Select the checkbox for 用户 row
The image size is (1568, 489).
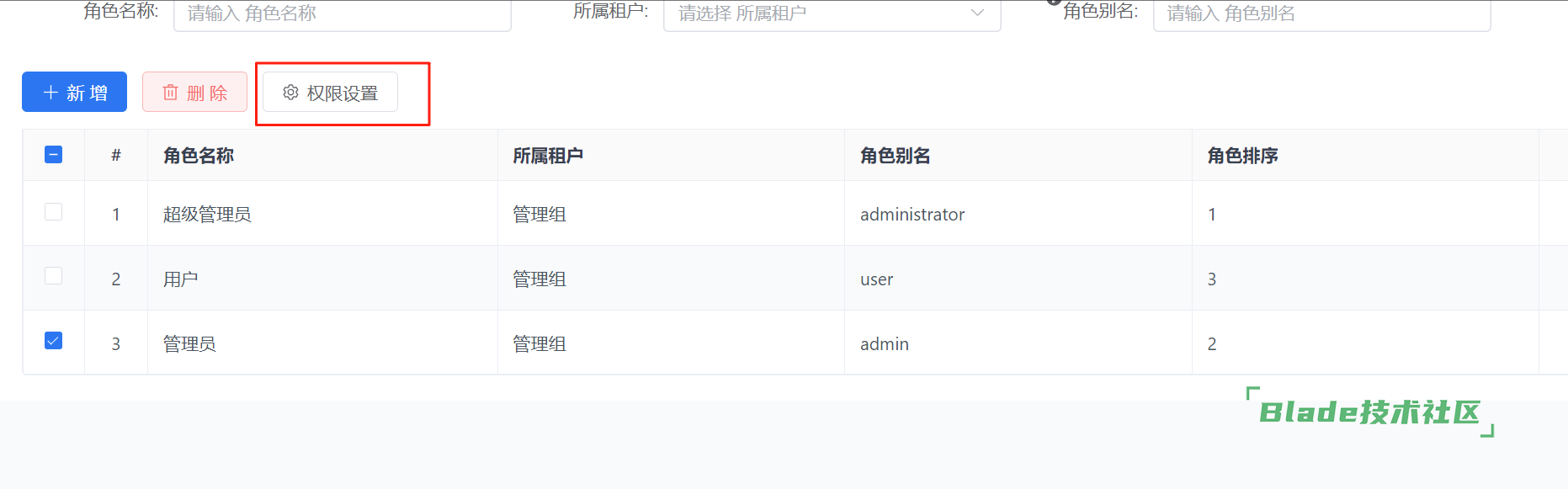[x=53, y=276]
